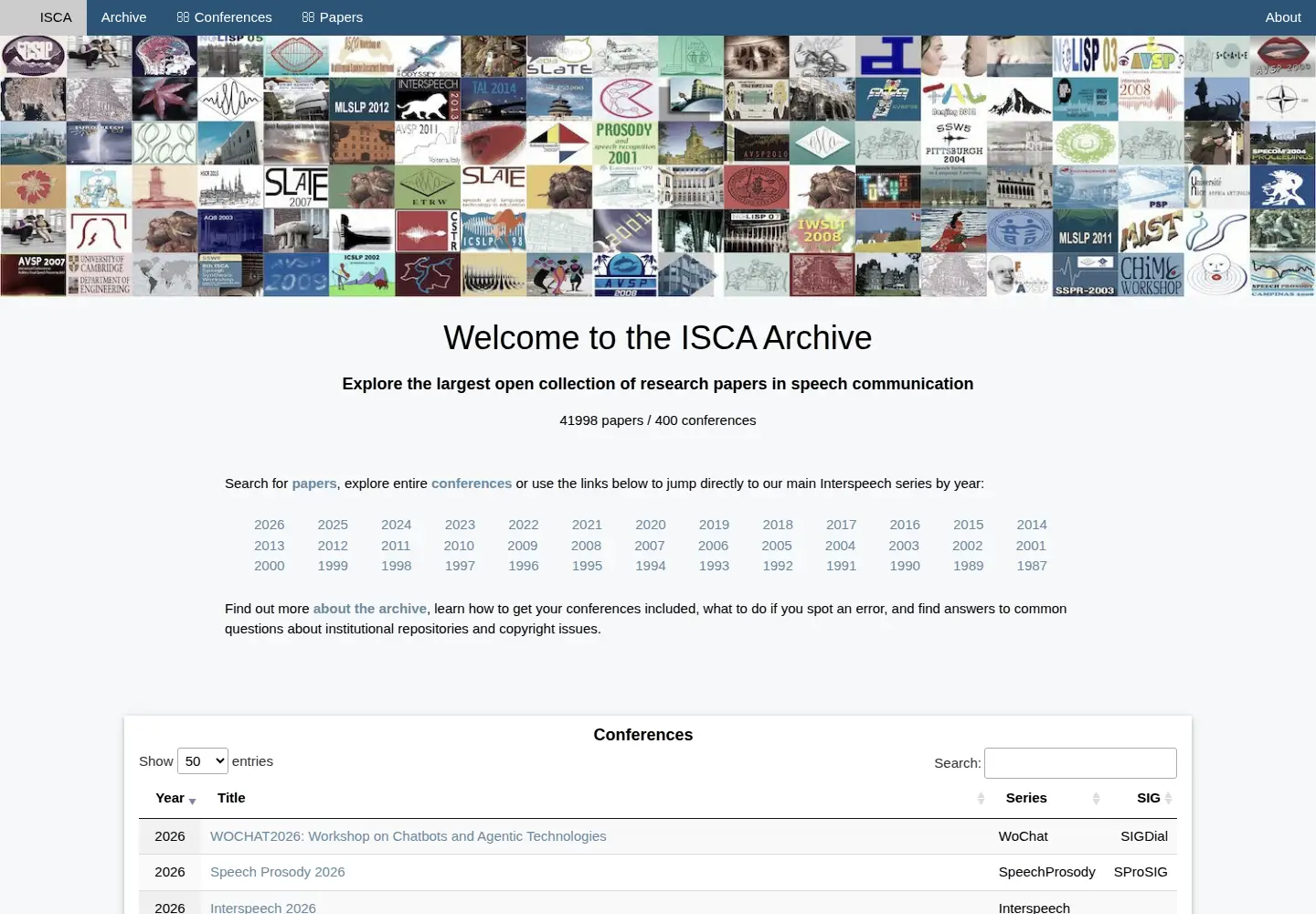Focus the Conferences table Search field
1316x914 pixels.
(x=1080, y=763)
